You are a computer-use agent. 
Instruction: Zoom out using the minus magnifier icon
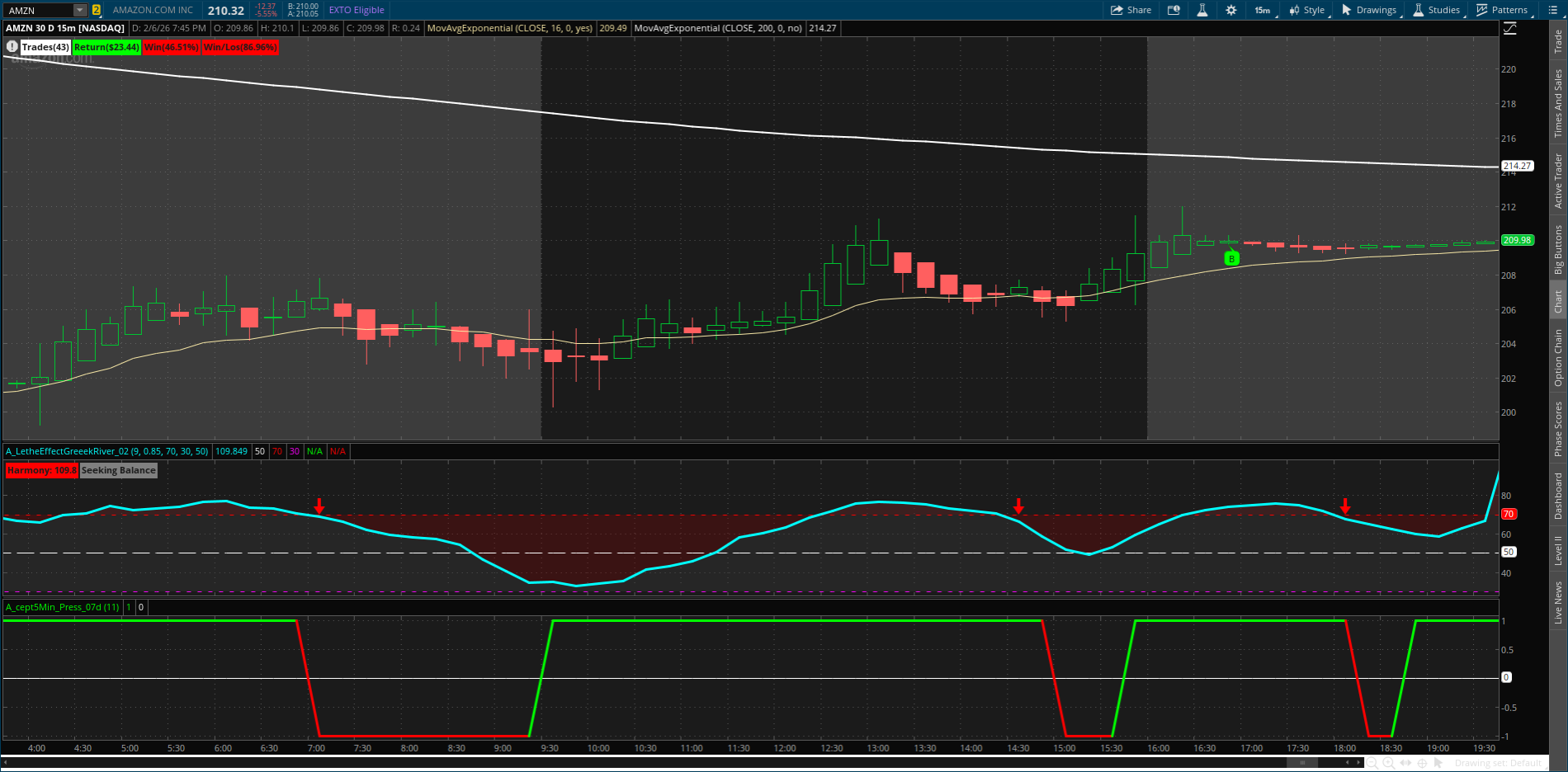(1372, 763)
